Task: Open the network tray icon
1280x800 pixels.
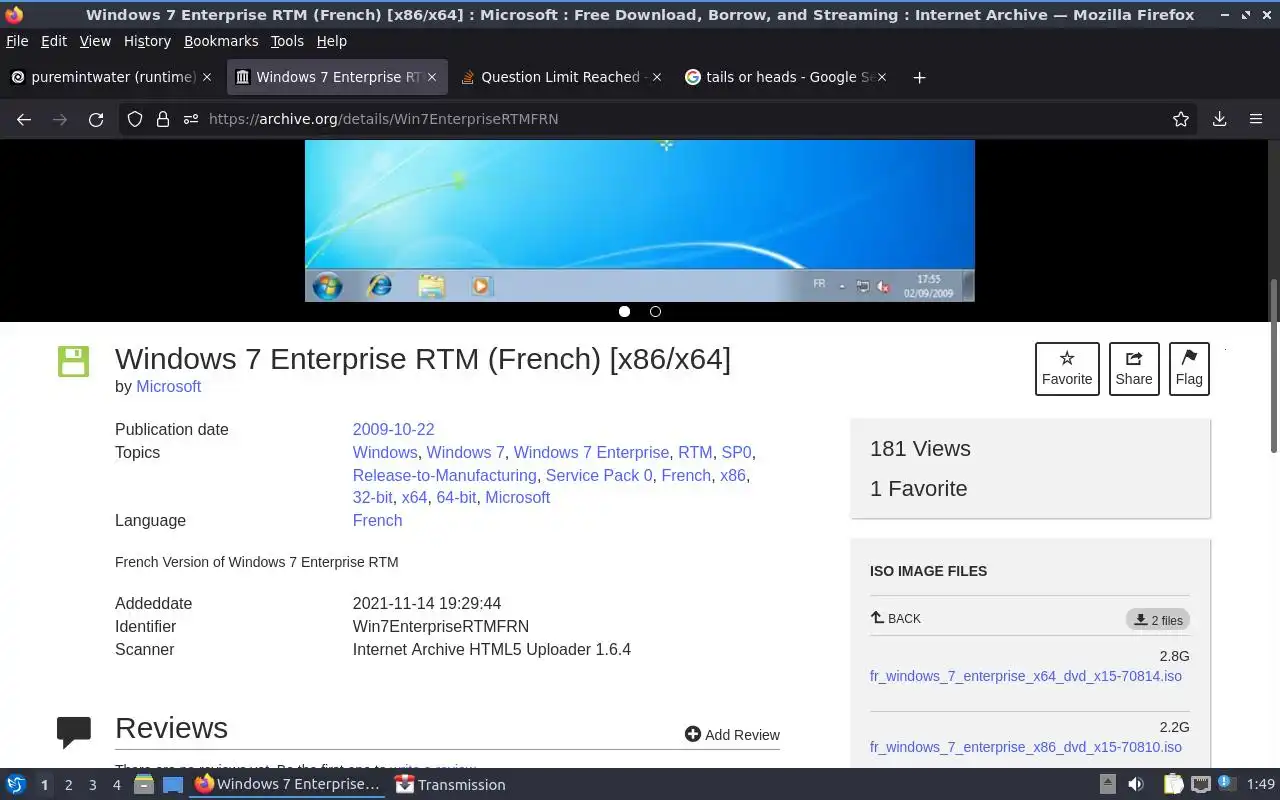Action: point(1201,785)
